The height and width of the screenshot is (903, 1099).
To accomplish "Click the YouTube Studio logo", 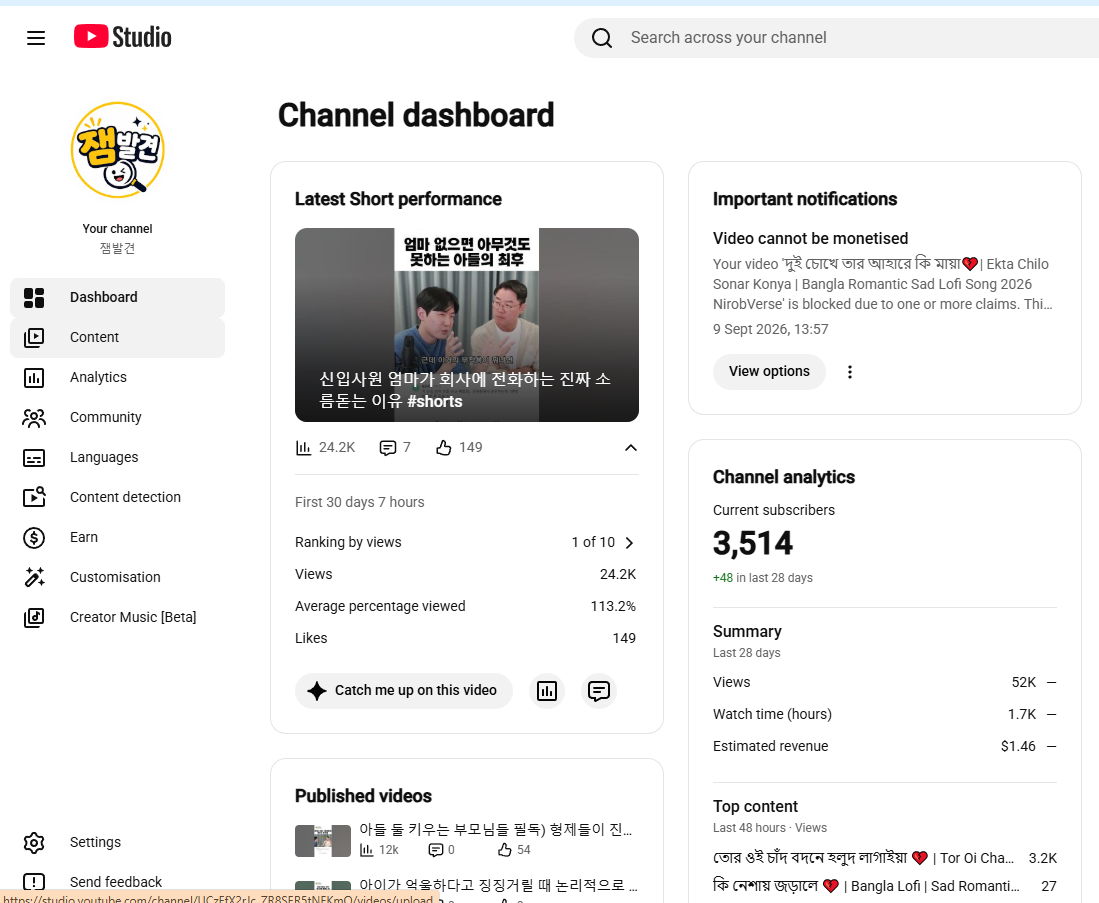I will point(123,36).
